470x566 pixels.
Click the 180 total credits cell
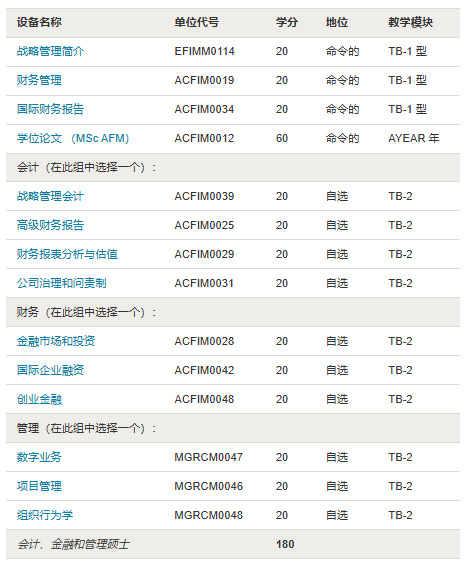[285, 544]
